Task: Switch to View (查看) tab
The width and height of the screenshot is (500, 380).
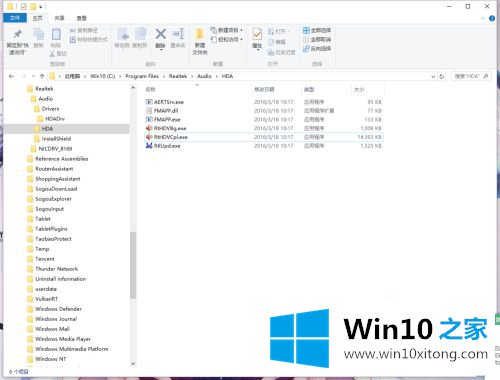Action: coord(82,18)
